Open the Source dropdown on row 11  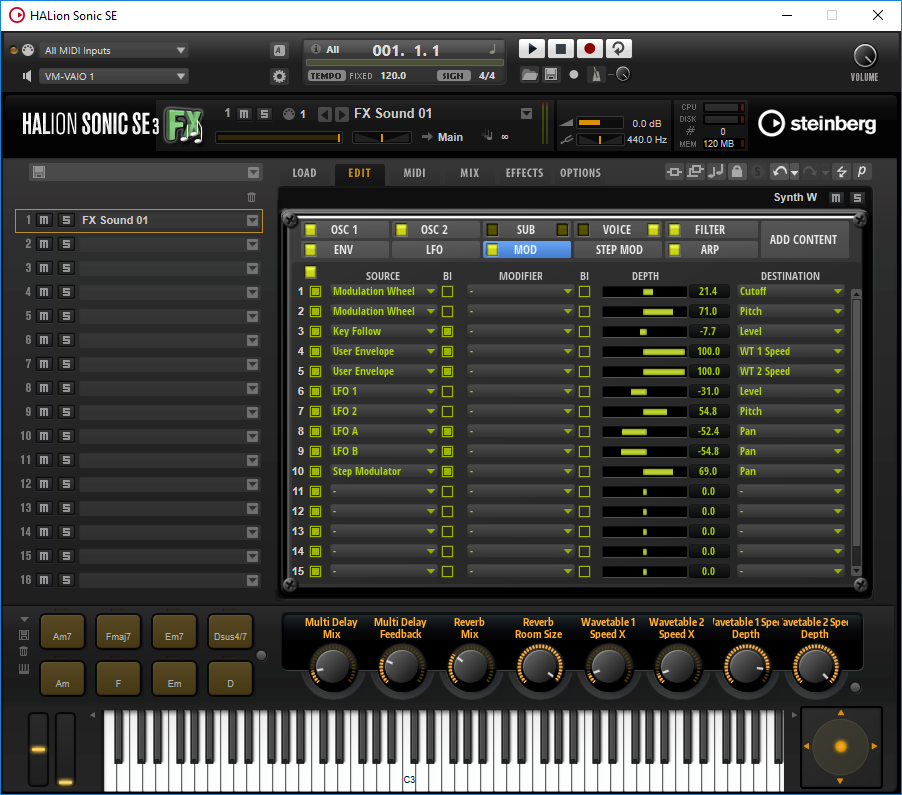click(x=383, y=491)
